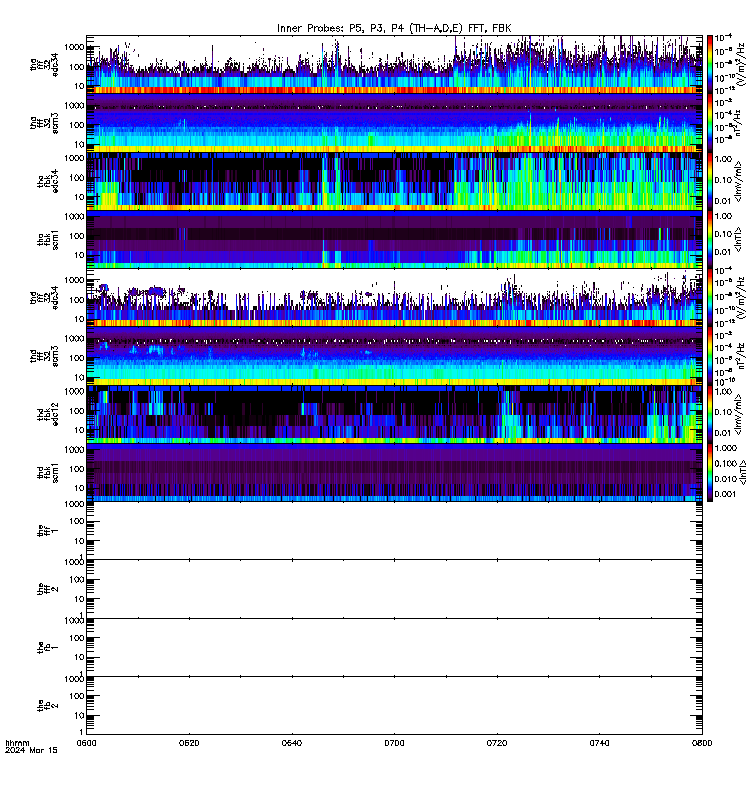Click the 0620 time axis label
The height and width of the screenshot is (800, 750).
click(x=189, y=743)
